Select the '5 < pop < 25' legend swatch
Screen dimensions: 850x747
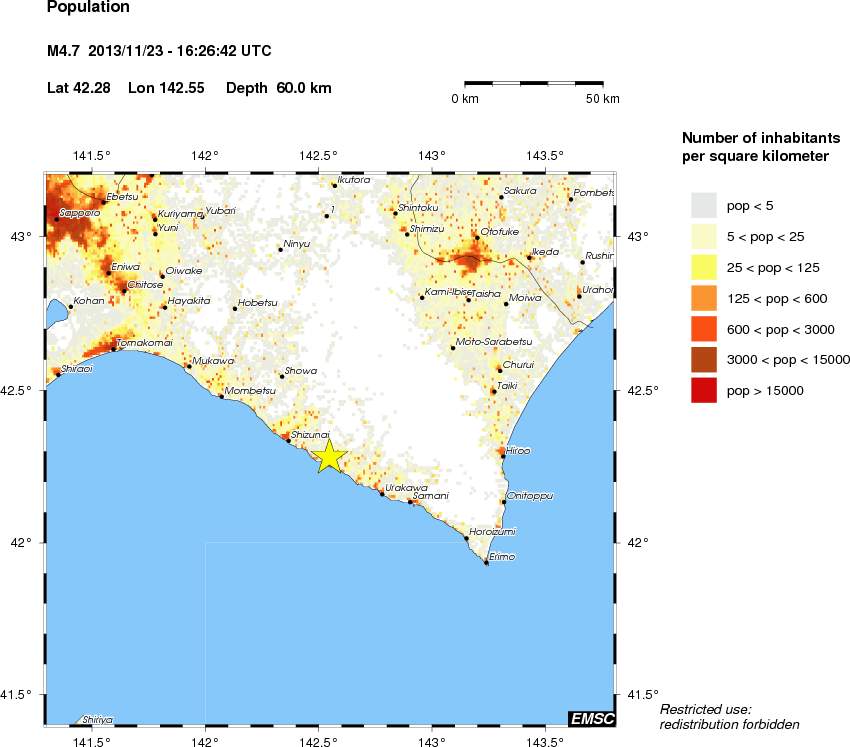tap(705, 237)
